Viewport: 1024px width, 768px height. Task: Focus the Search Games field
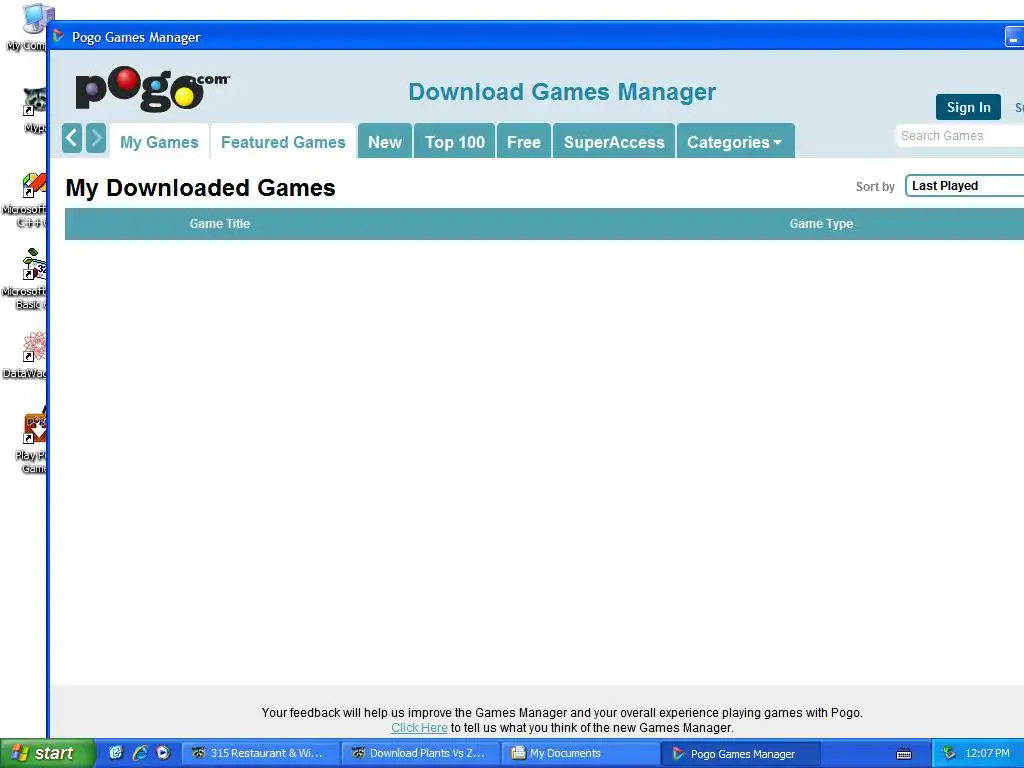[959, 136]
